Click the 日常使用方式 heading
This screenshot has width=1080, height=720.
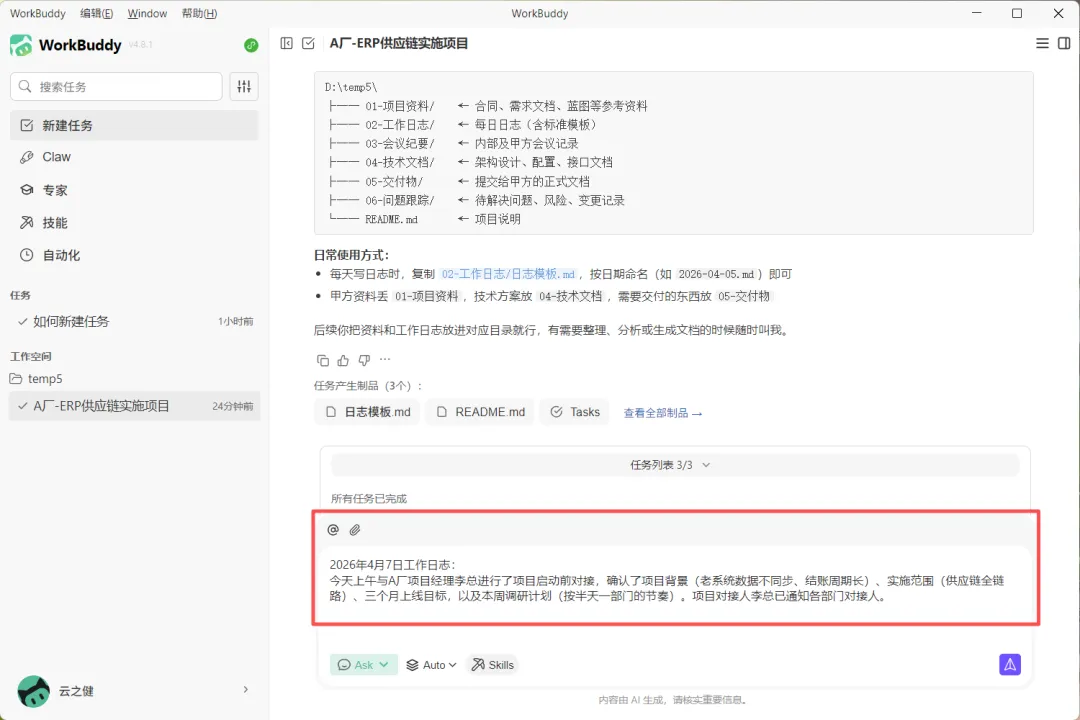(x=351, y=255)
